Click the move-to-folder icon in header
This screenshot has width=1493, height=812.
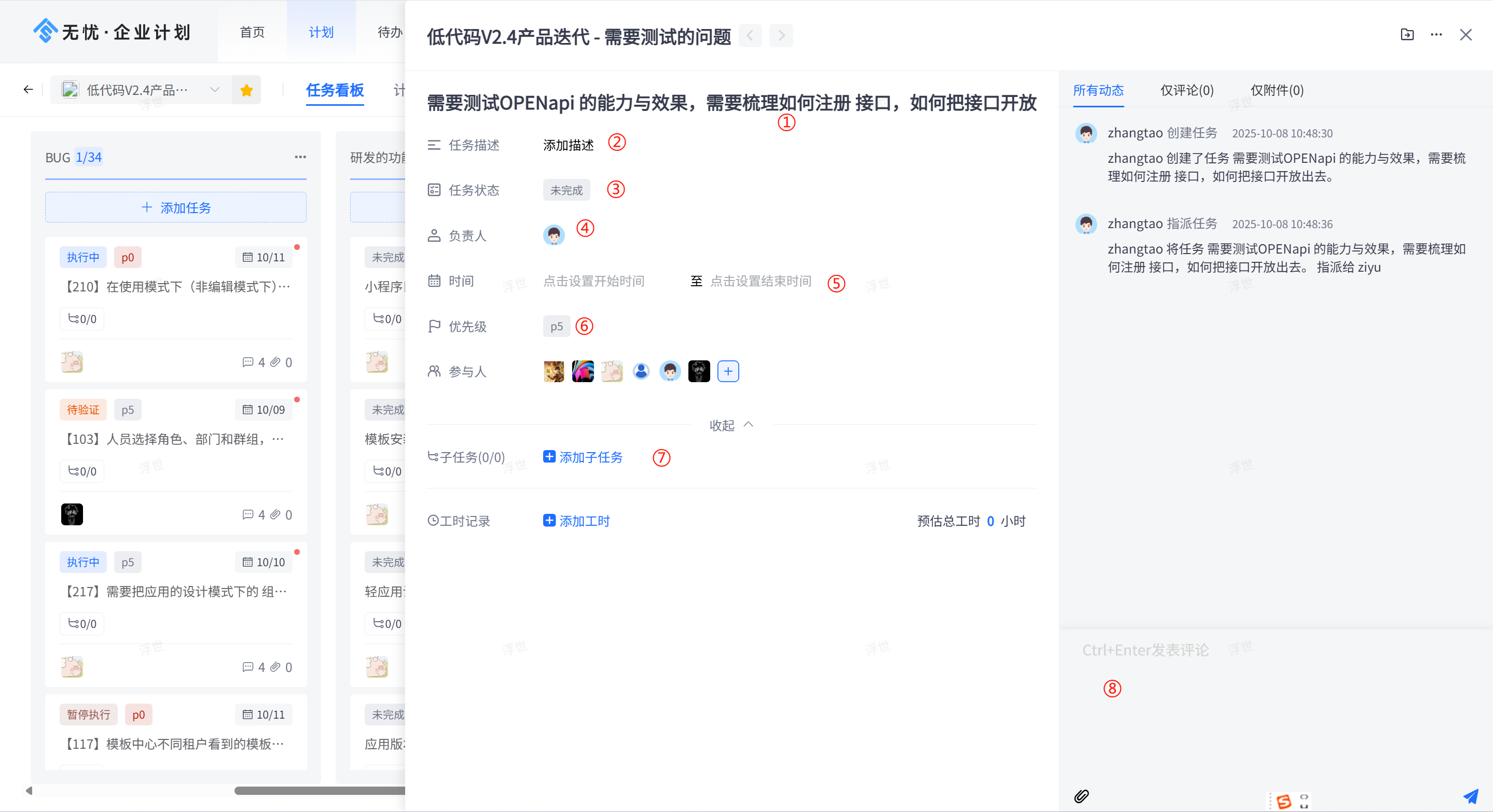(1407, 35)
